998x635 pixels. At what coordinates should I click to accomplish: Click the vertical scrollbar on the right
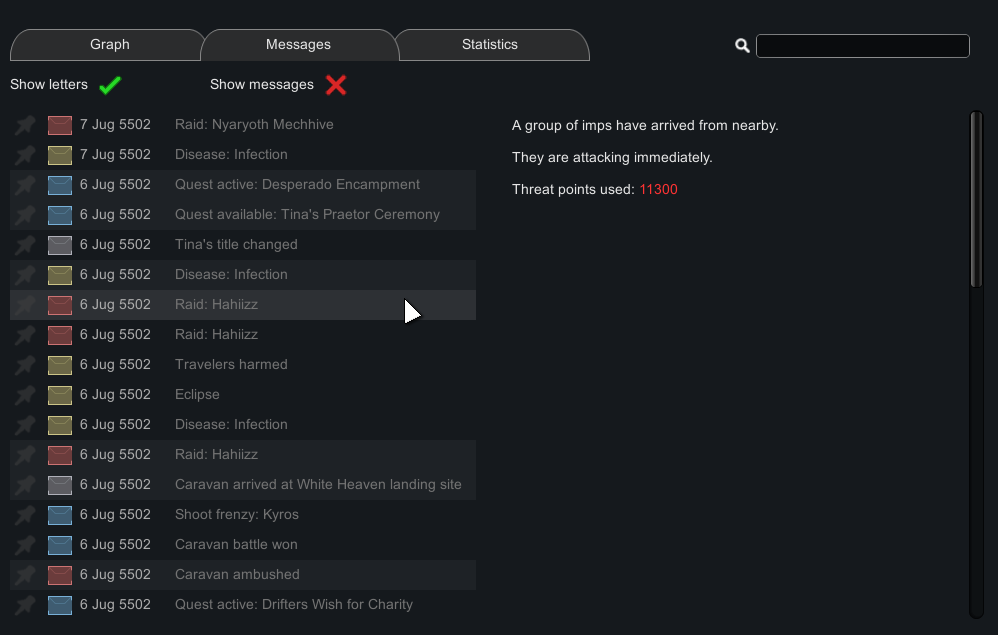976,200
